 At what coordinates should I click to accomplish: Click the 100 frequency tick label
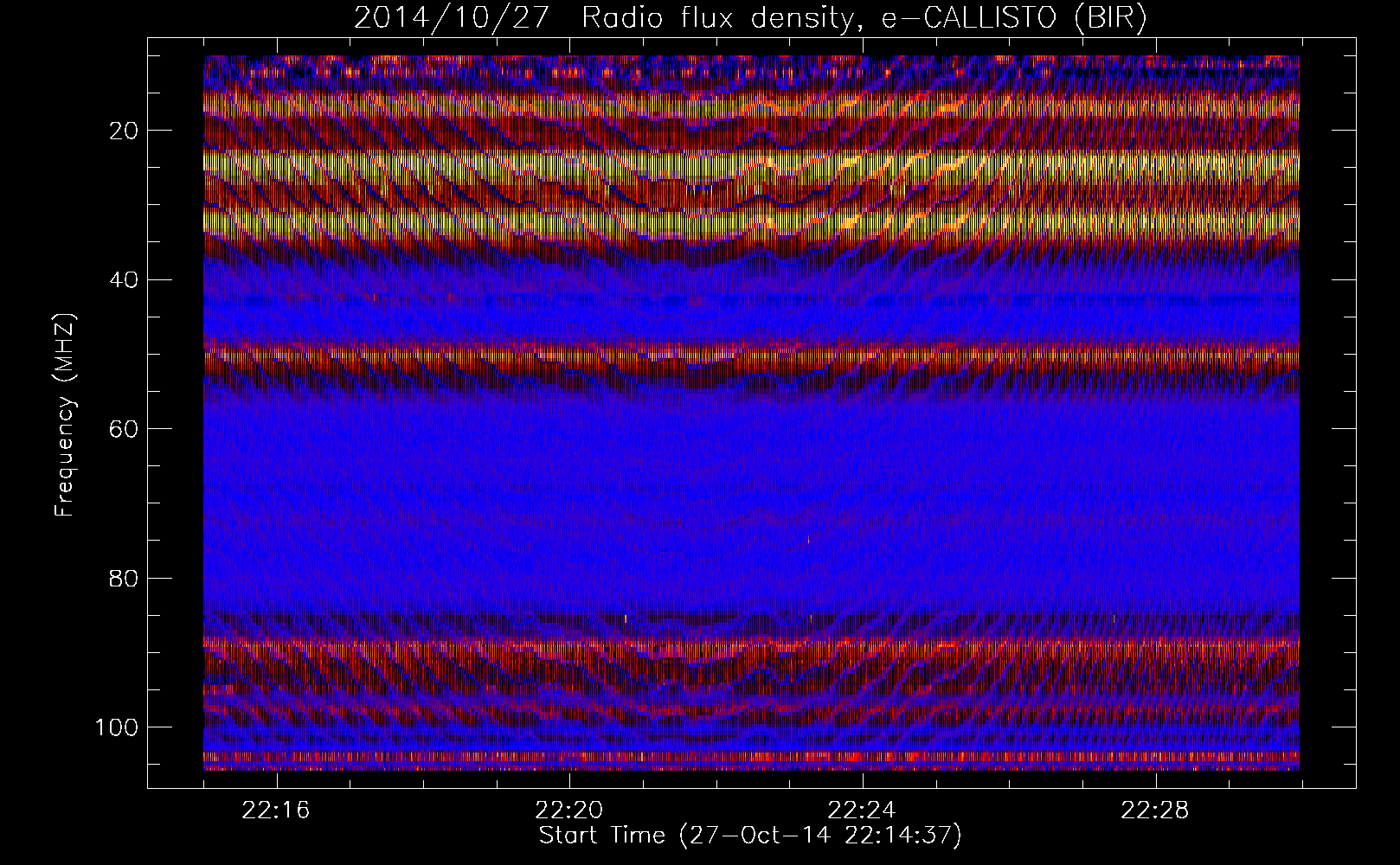click(116, 727)
